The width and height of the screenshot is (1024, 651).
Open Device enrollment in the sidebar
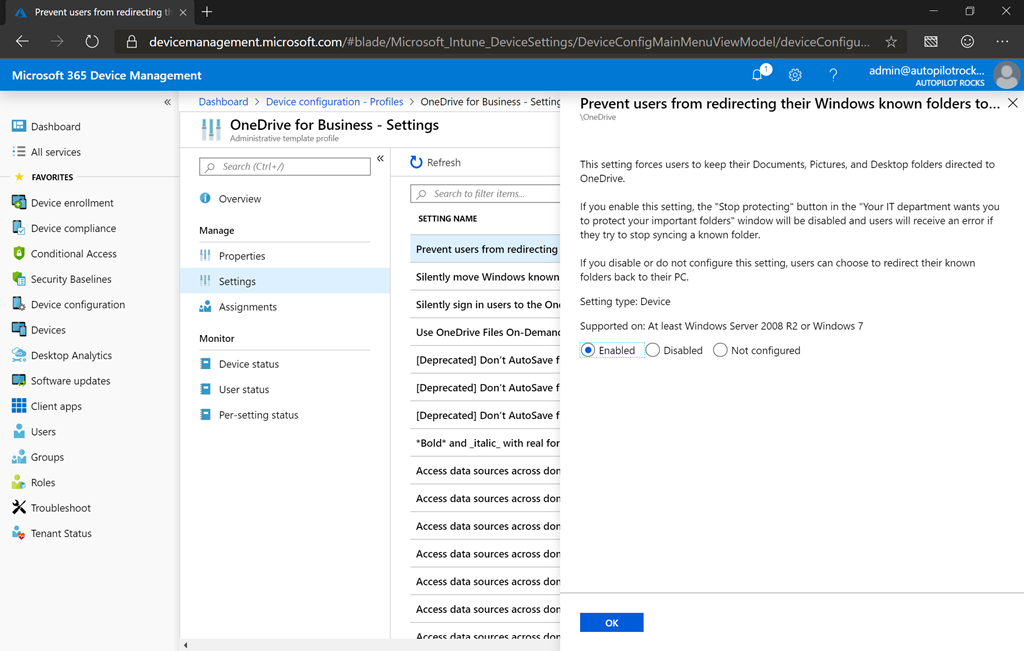[72, 203]
